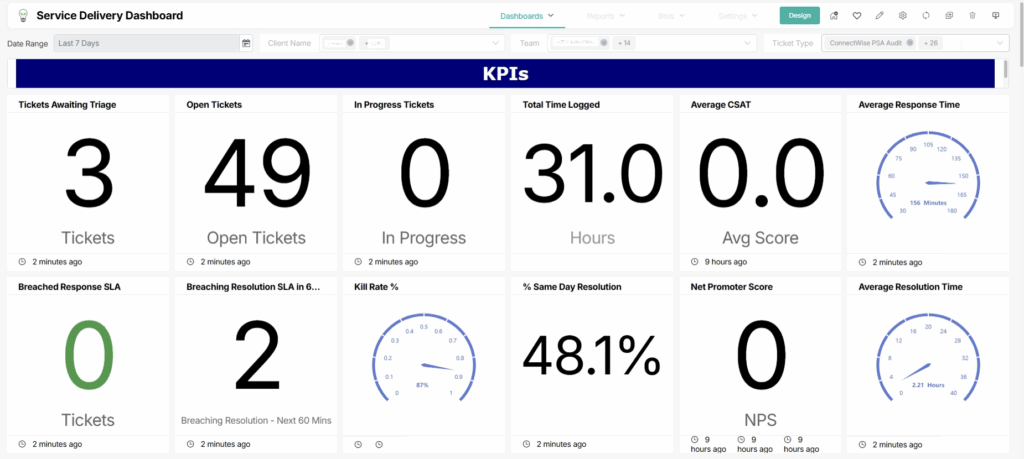Remove the selected Team filter tag
The image size is (1024, 459).
[x=604, y=43]
